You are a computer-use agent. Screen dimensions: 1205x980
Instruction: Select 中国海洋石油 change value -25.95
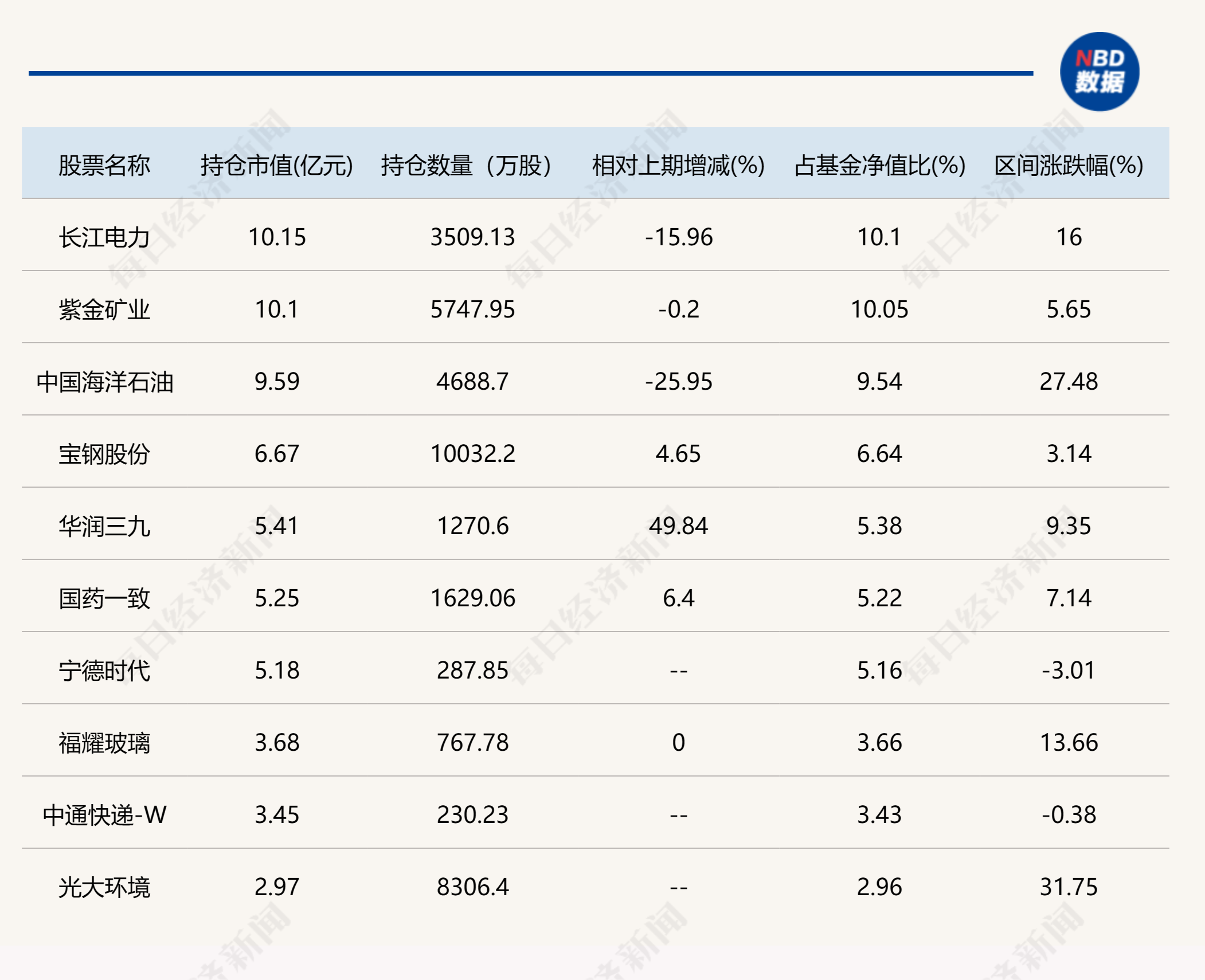(x=678, y=382)
